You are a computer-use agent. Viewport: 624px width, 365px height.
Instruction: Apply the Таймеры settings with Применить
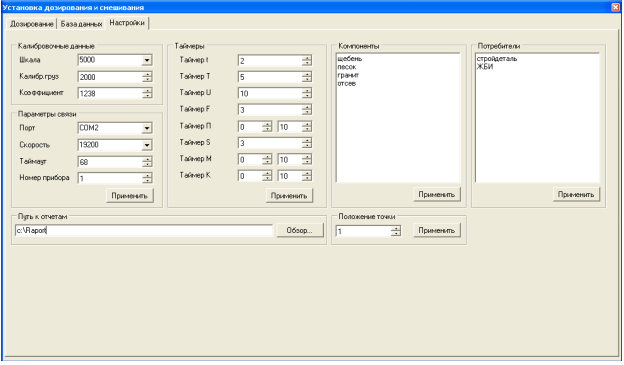point(289,196)
